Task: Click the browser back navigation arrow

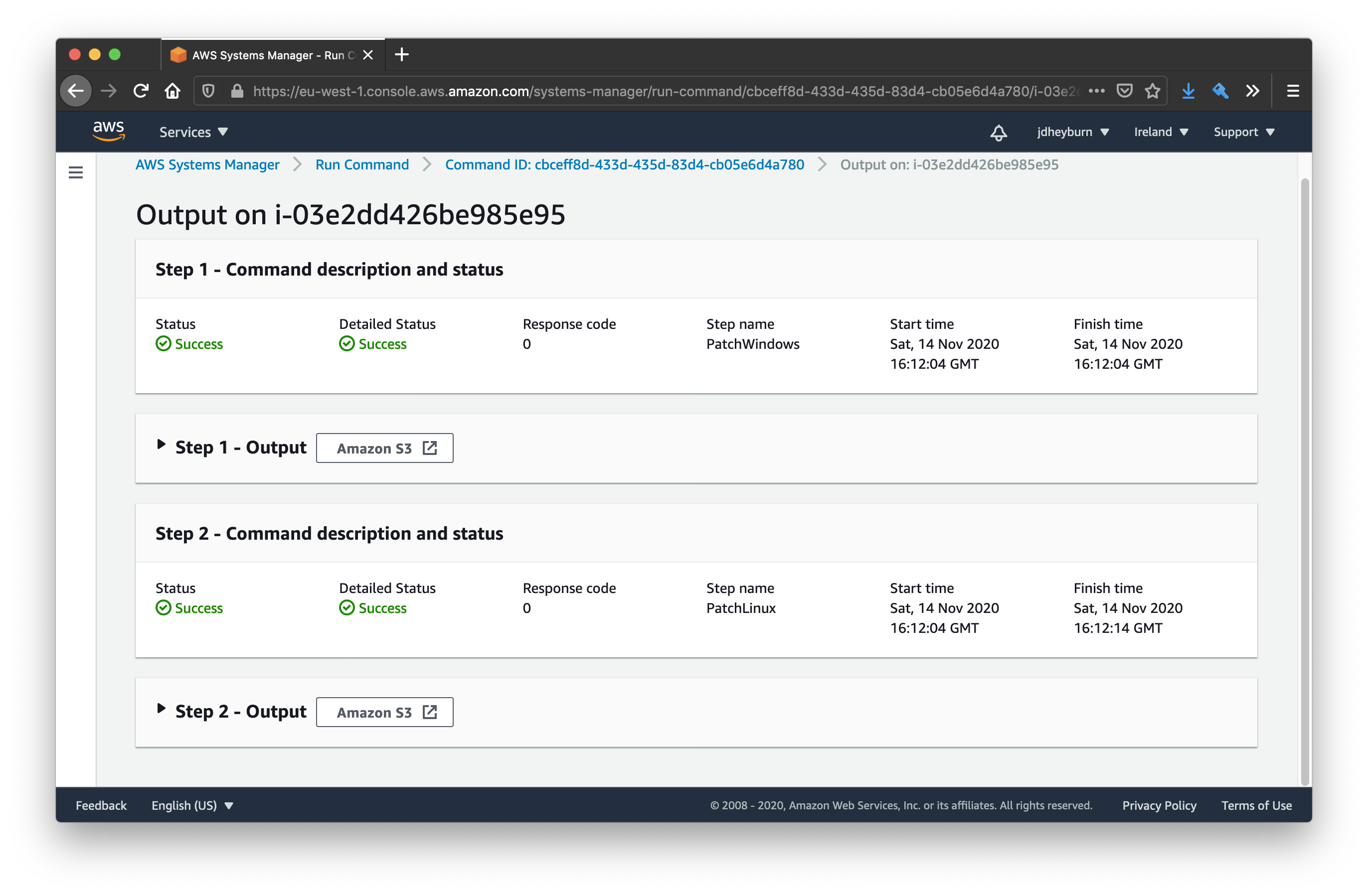Action: 78,91
